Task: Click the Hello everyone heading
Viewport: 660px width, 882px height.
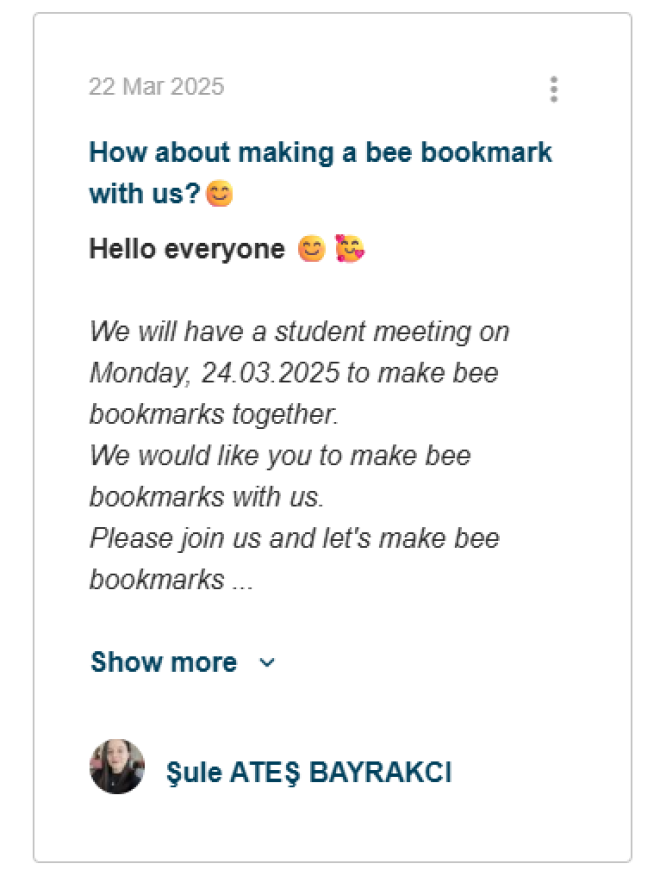Action: tap(187, 249)
